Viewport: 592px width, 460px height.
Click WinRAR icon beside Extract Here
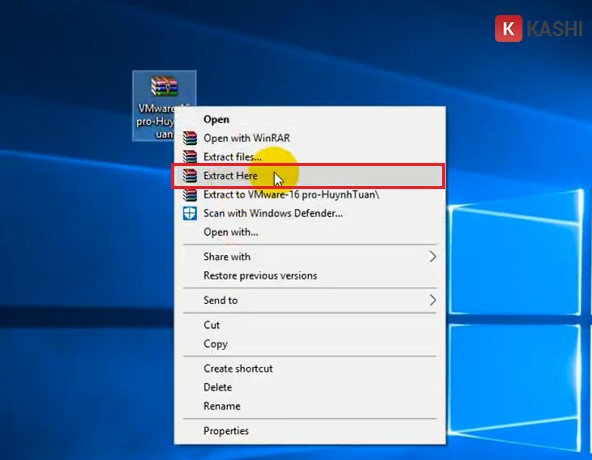[190, 176]
